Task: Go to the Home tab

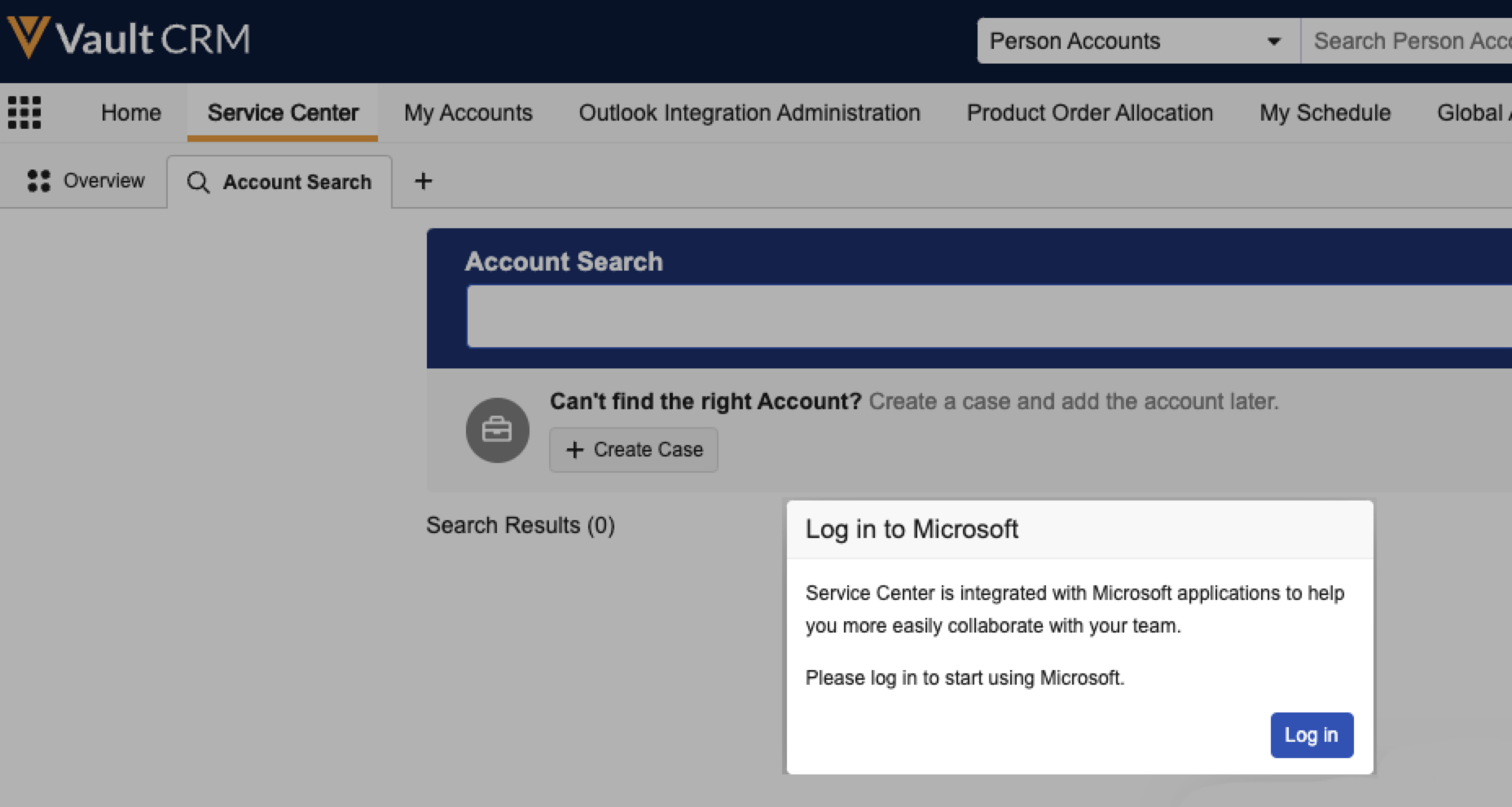Action: 131,112
